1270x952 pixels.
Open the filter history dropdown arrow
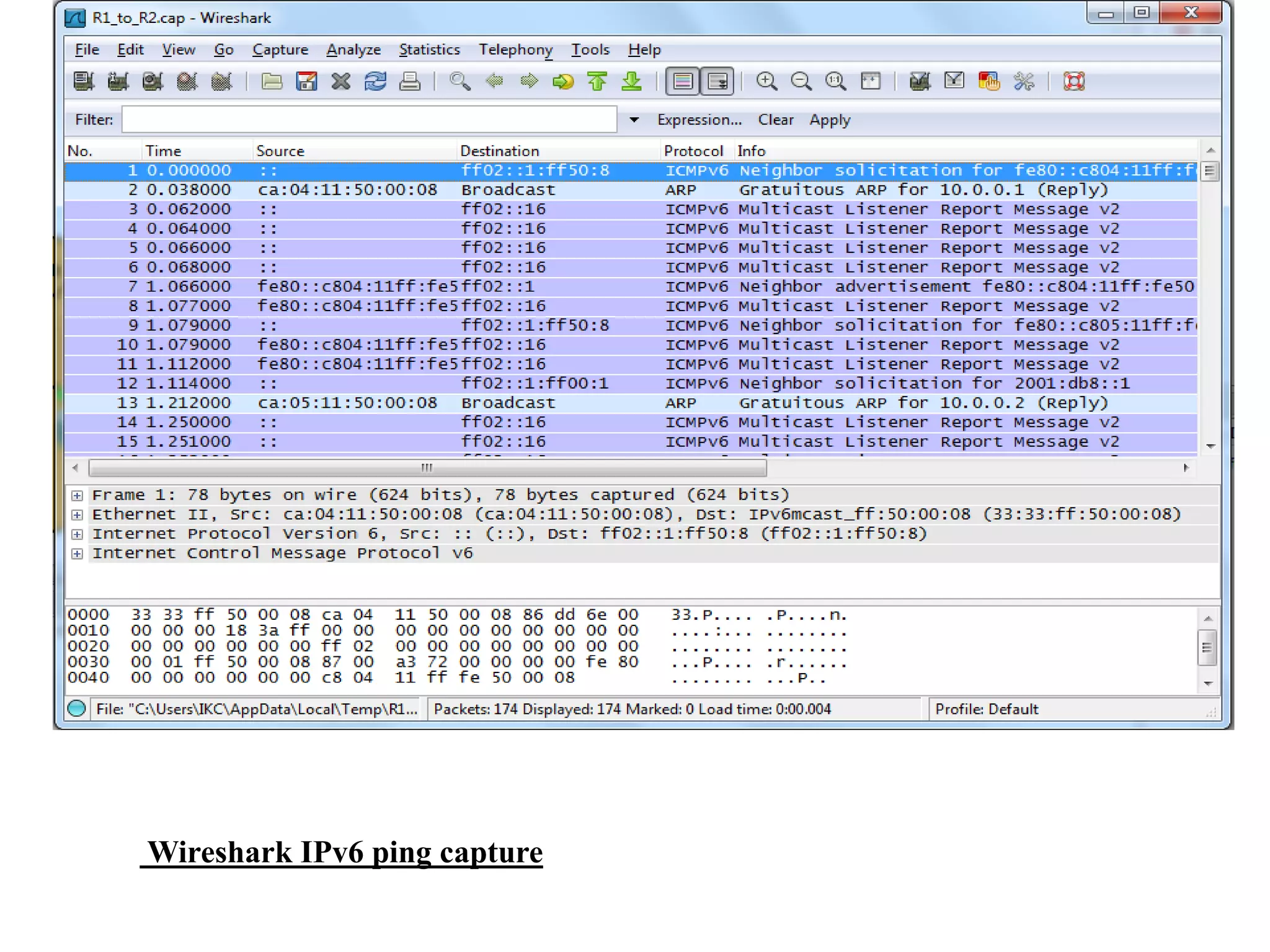[x=634, y=120]
